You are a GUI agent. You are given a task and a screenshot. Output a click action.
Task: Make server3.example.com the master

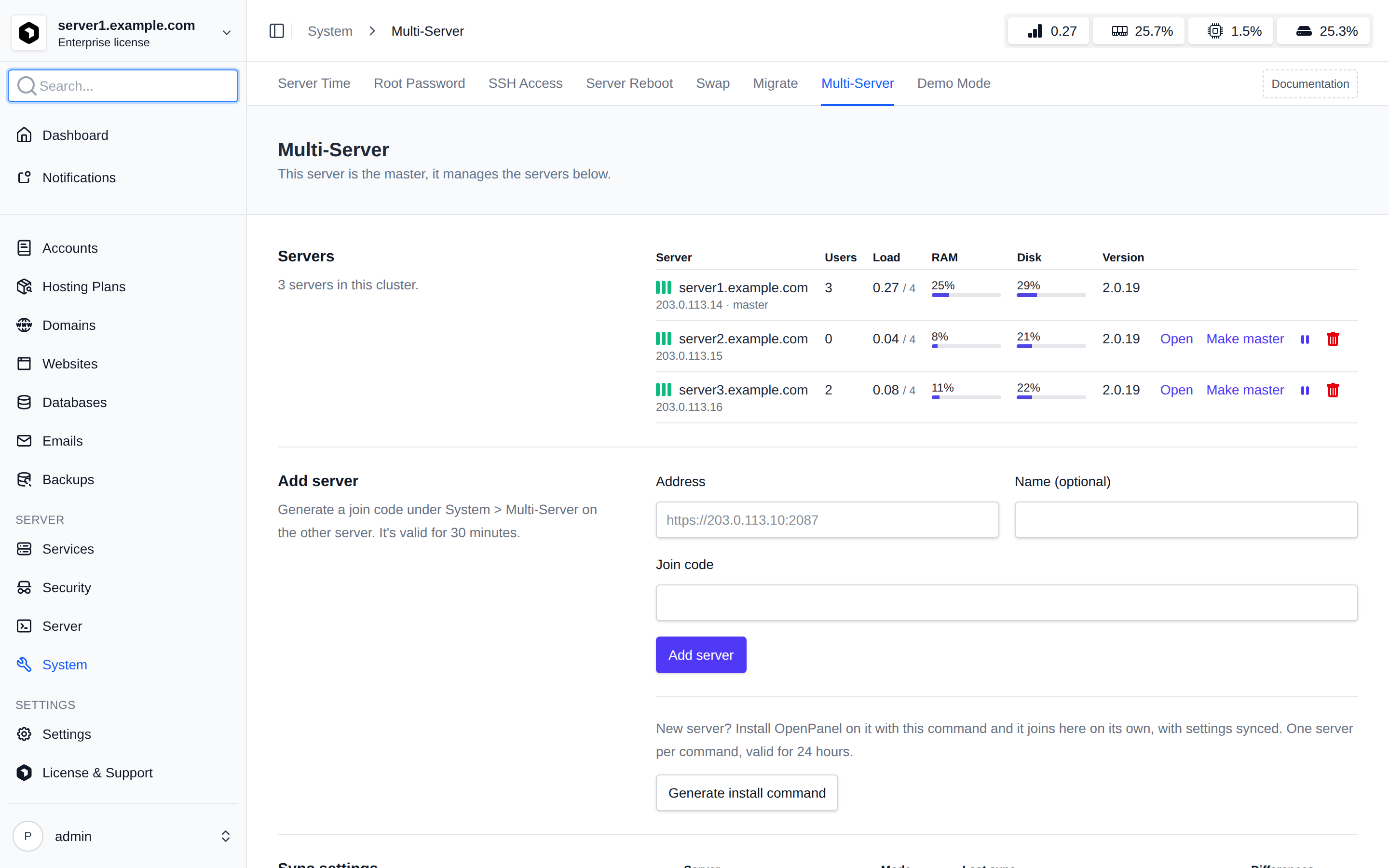[1245, 391]
